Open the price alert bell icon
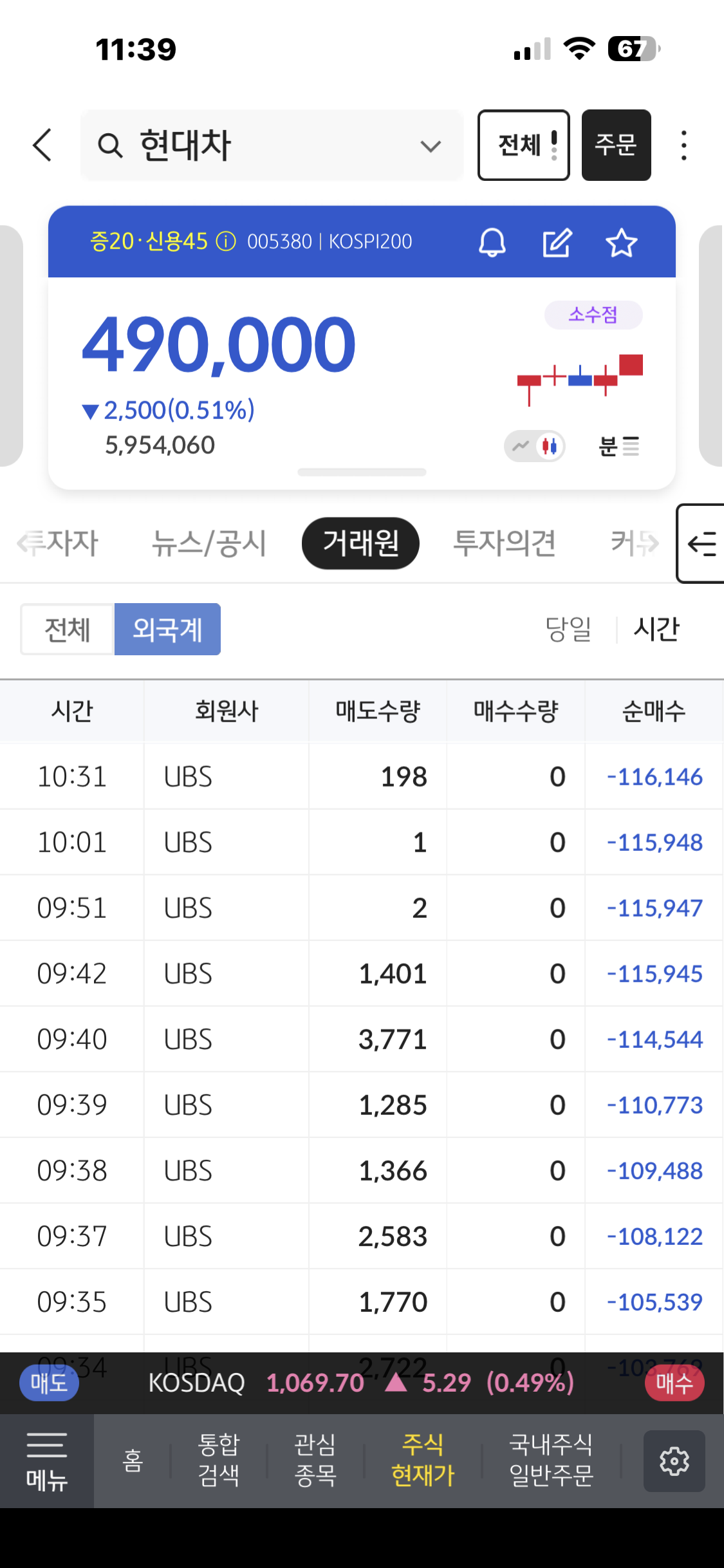Screen dimensions: 724x1568 pos(492,243)
